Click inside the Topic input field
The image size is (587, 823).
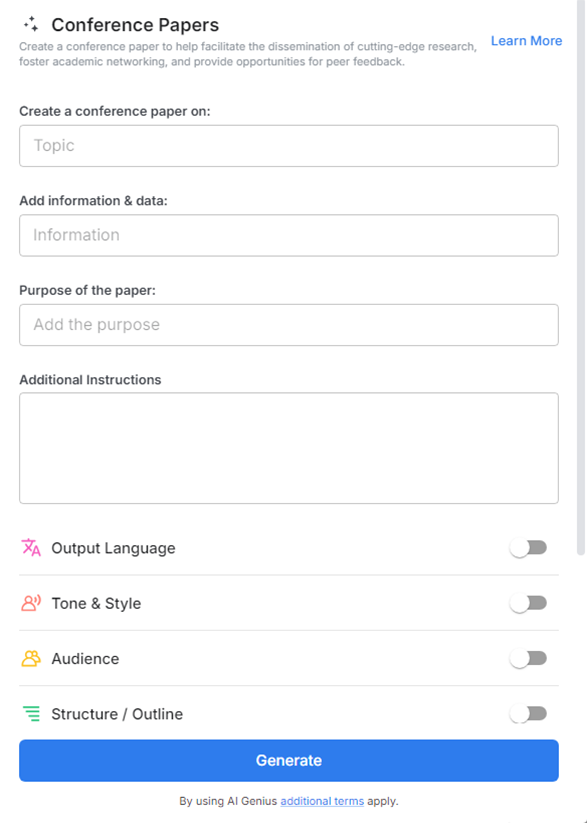288,145
